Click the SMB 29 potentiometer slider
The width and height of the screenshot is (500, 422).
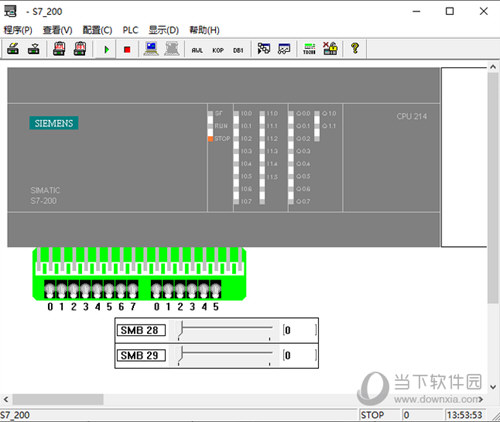pos(224,355)
